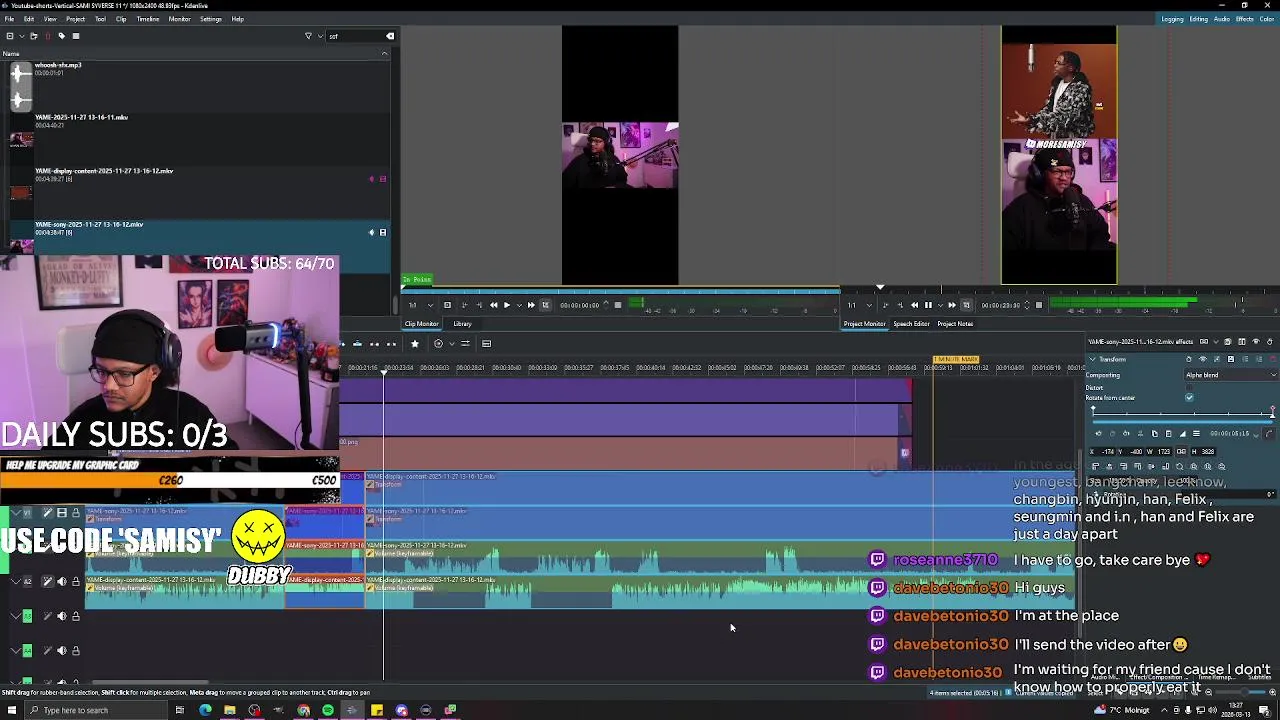Clear the bin search field
The width and height of the screenshot is (1280, 720).
[x=390, y=36]
